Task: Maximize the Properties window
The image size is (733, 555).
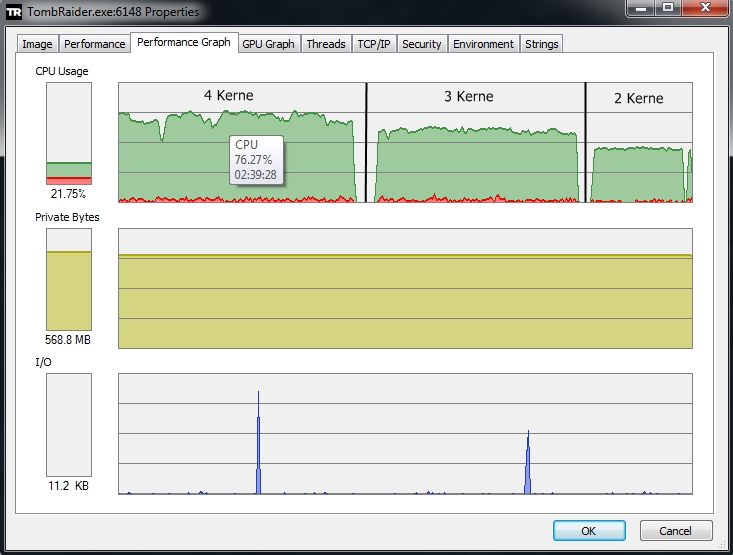Action: pos(668,8)
